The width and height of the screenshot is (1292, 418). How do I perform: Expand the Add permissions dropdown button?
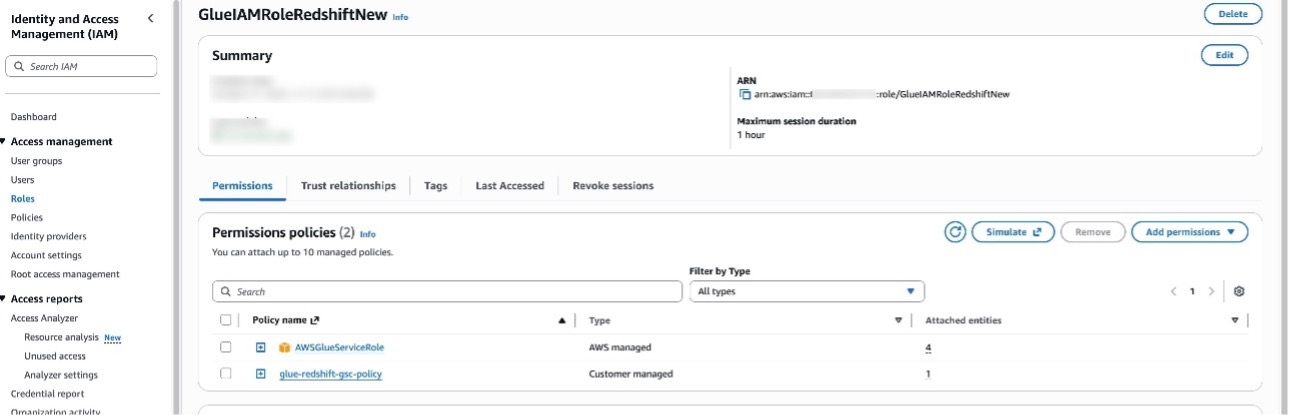click(1189, 232)
